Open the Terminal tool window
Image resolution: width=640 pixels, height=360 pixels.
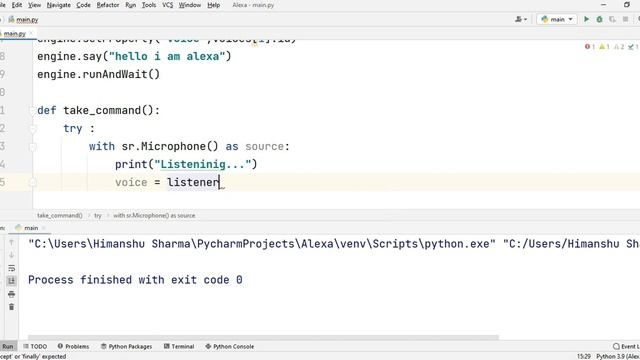pos(179,346)
